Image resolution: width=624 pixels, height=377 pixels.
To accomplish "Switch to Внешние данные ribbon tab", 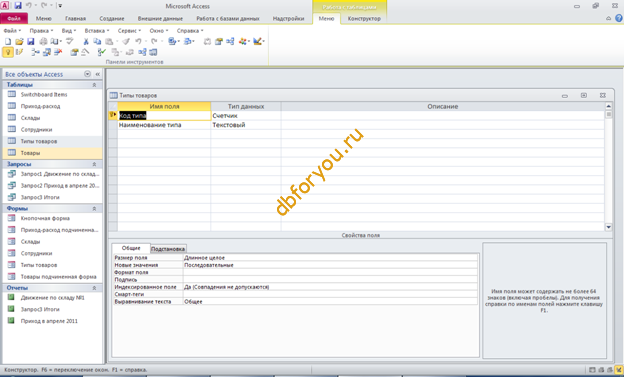I will click(x=160, y=18).
